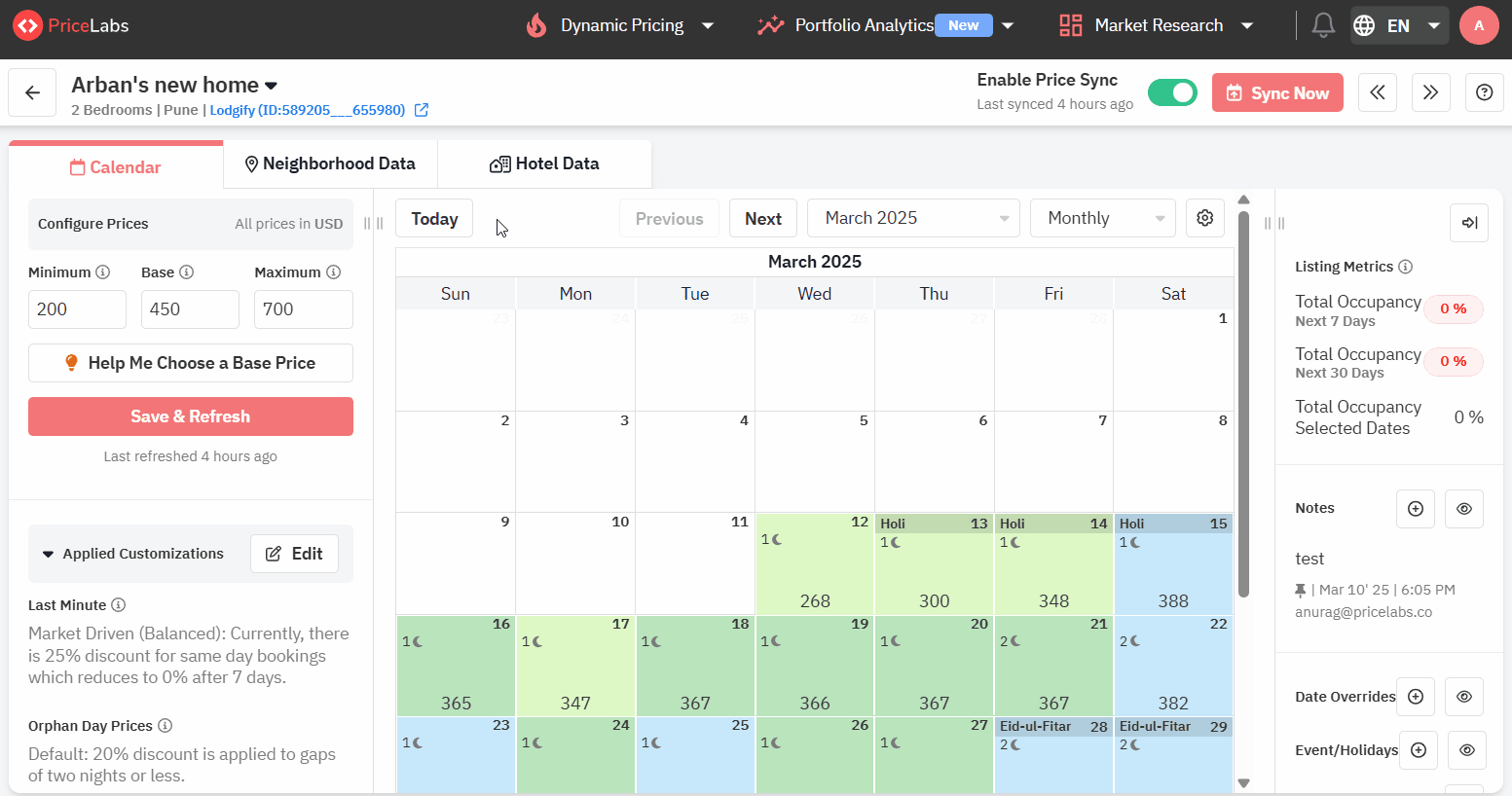Switch to Hotel Data tab

tap(544, 163)
